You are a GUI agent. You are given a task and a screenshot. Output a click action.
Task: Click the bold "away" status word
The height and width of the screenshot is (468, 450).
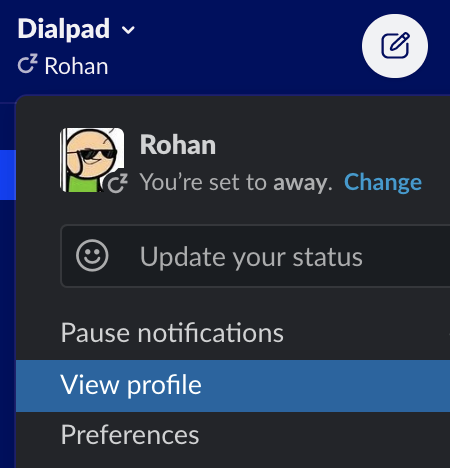tap(303, 183)
